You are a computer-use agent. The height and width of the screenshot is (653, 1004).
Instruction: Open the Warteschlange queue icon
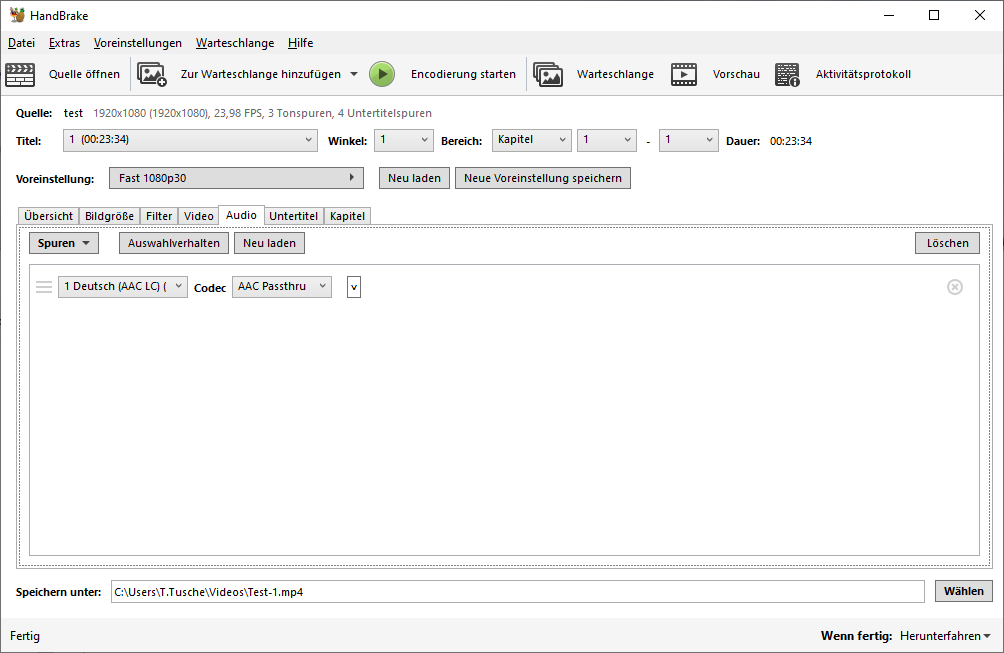coord(548,74)
